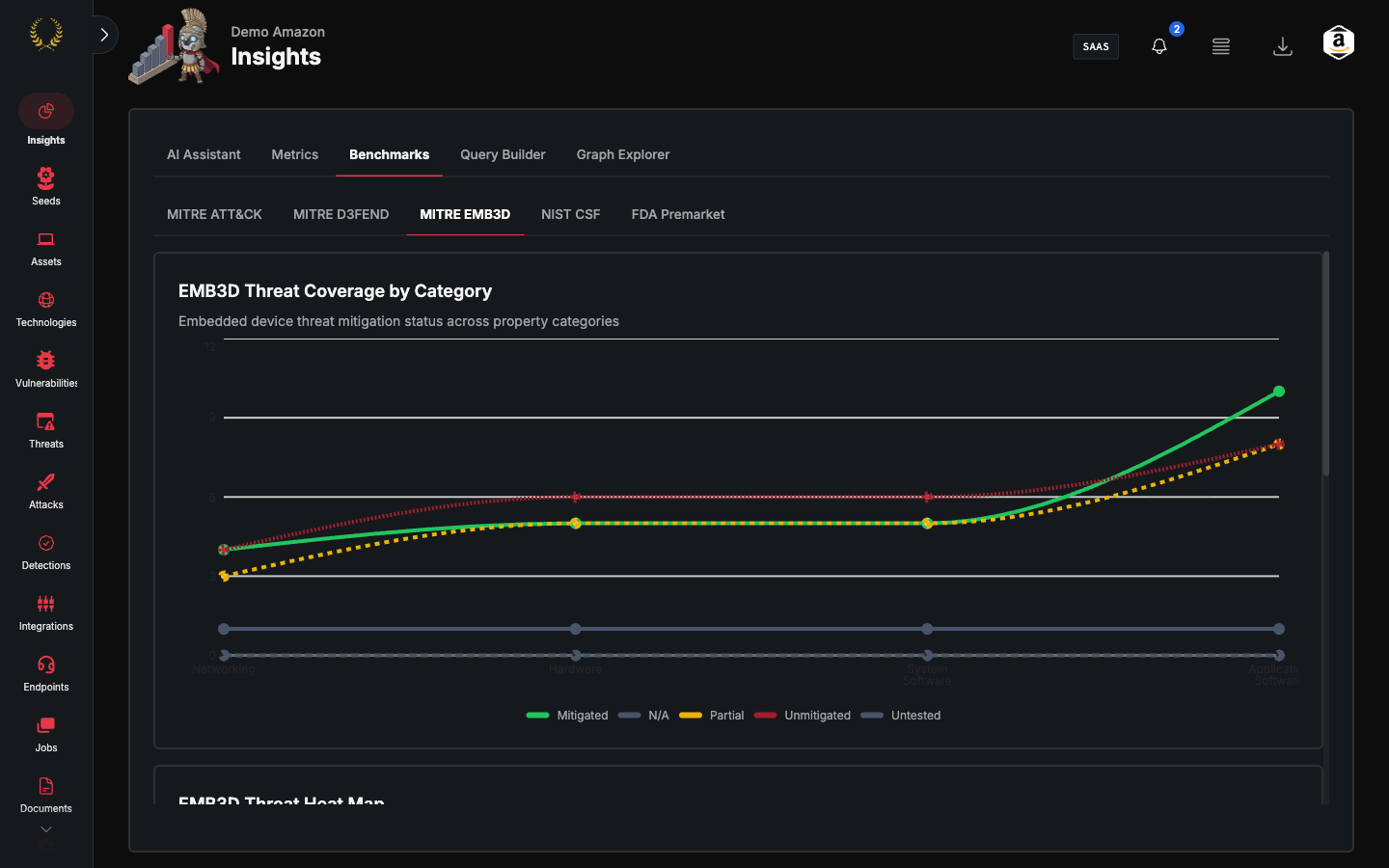Click the SAAS badge button

1096,46
